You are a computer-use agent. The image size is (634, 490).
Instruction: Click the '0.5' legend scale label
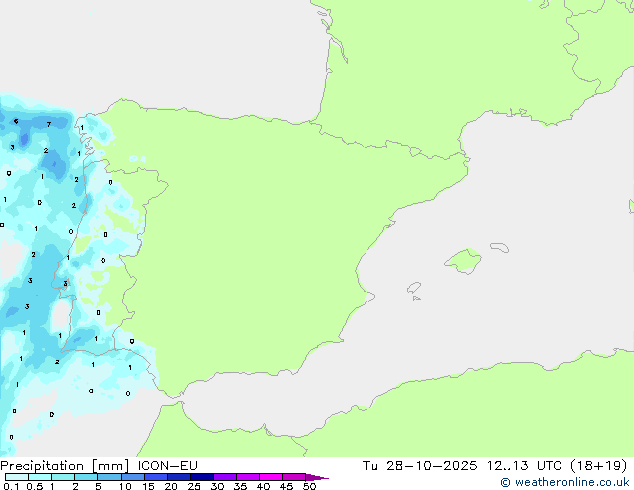click(x=34, y=486)
